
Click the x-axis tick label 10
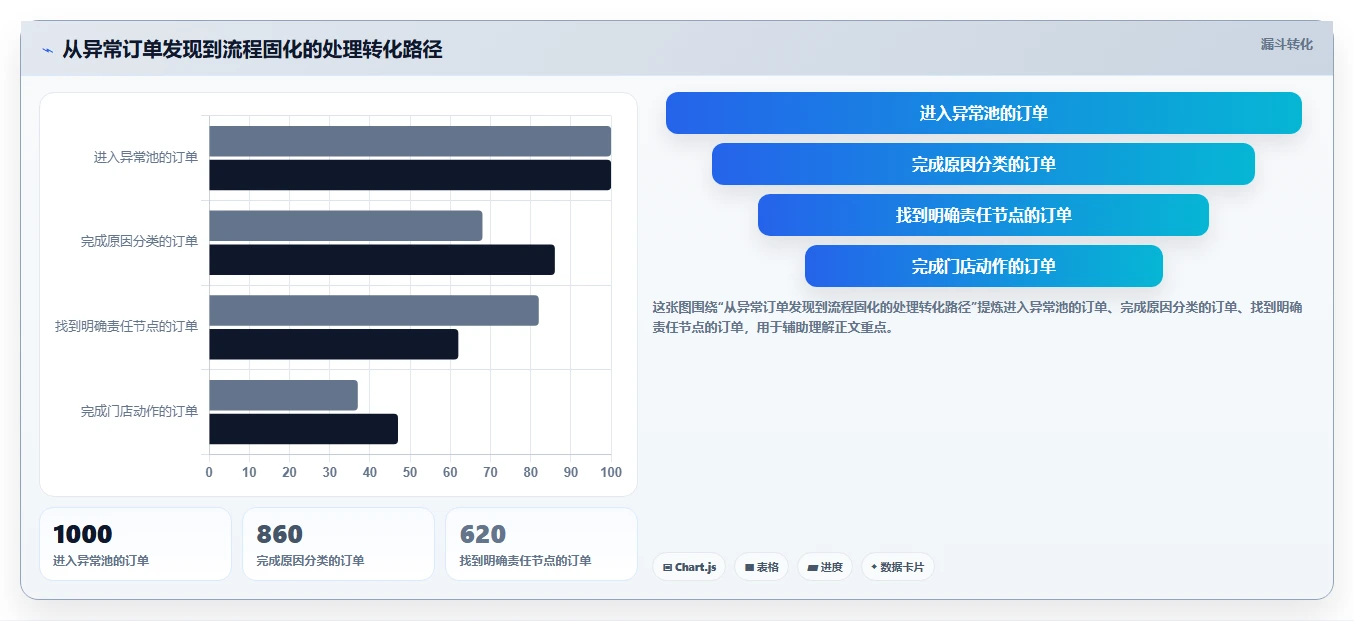click(x=249, y=472)
